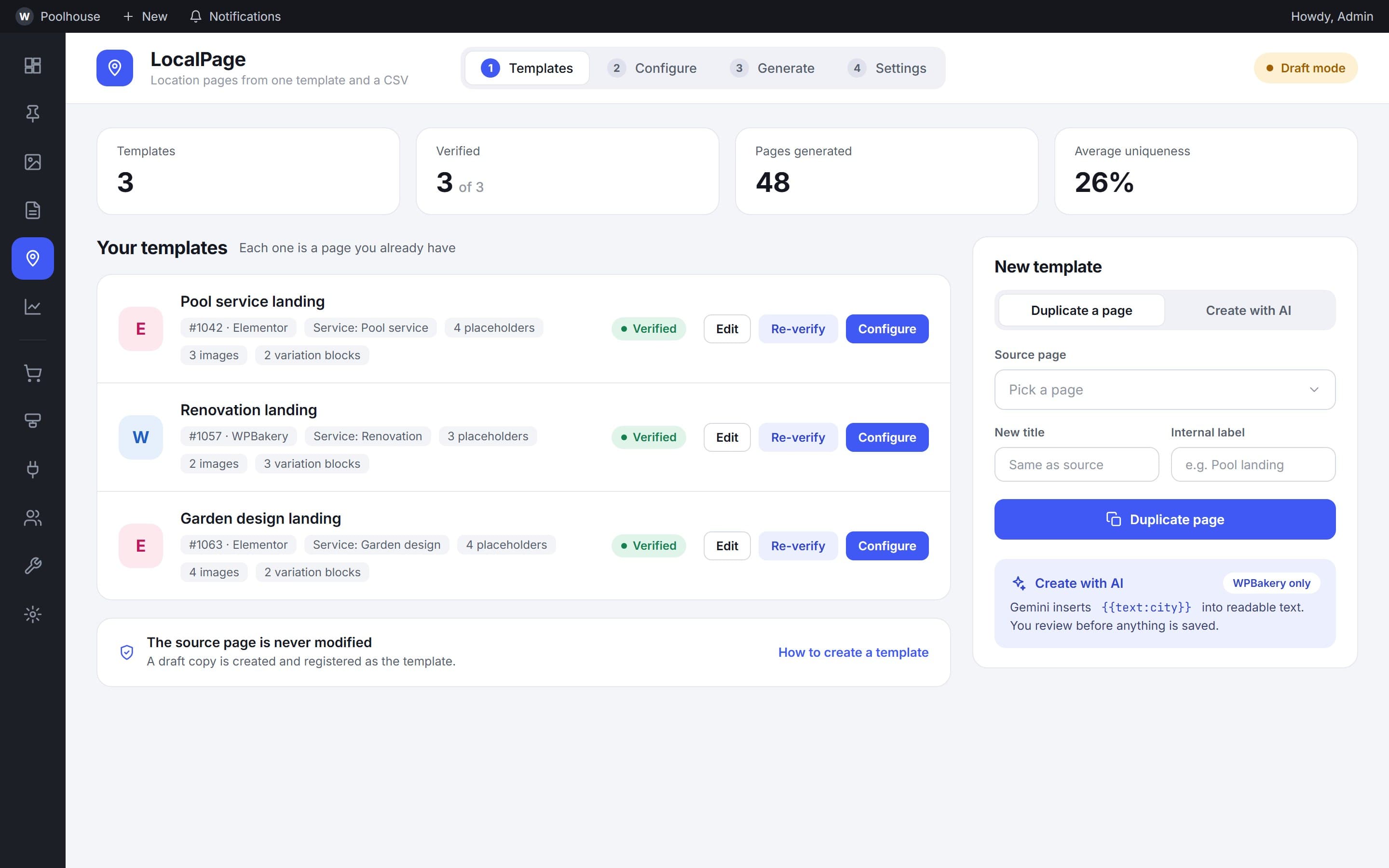Image resolution: width=1389 pixels, height=868 pixels.
Task: Open the pin Posts icon in sidebar
Action: point(33,114)
